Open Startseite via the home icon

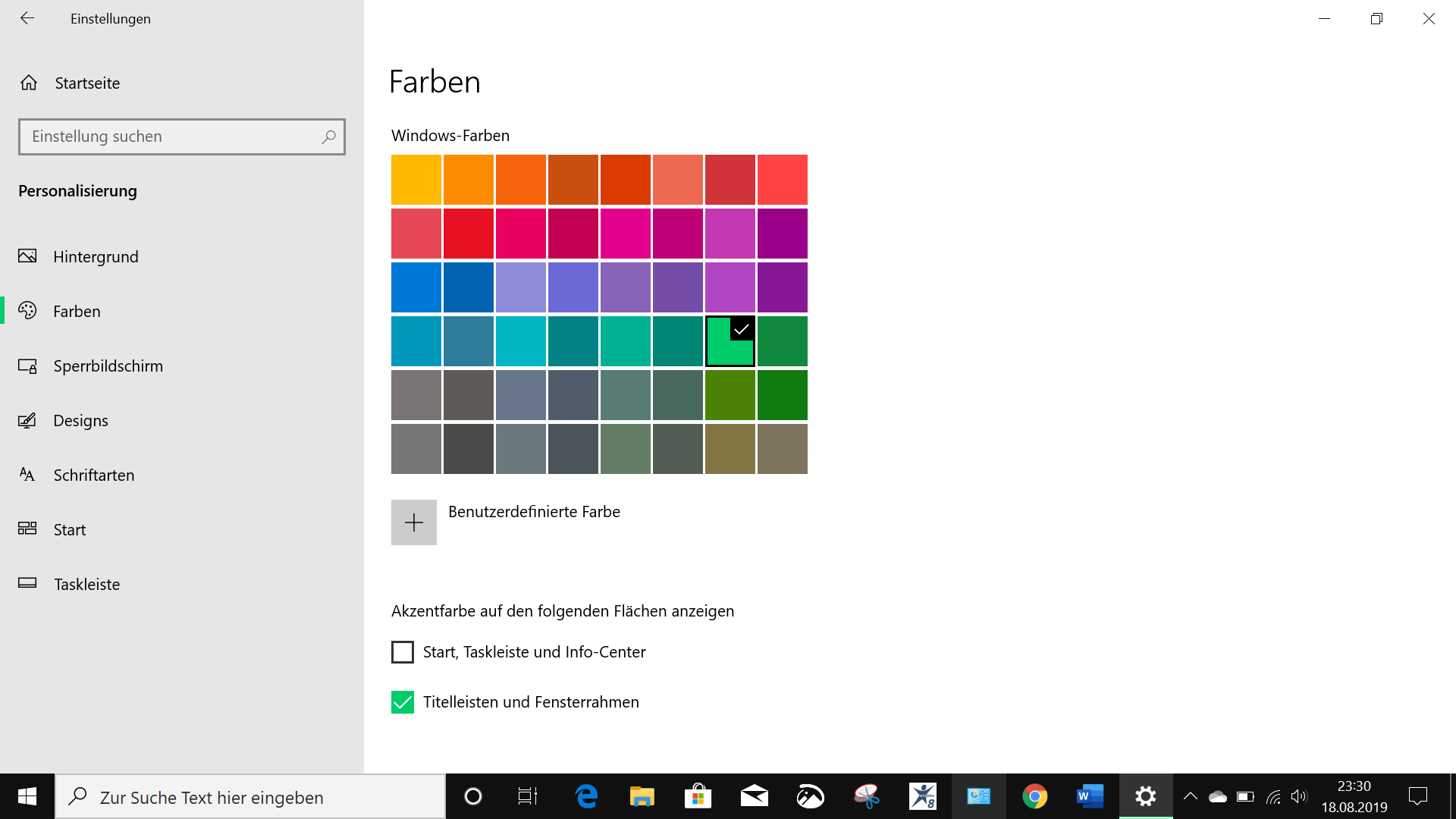[x=29, y=83]
